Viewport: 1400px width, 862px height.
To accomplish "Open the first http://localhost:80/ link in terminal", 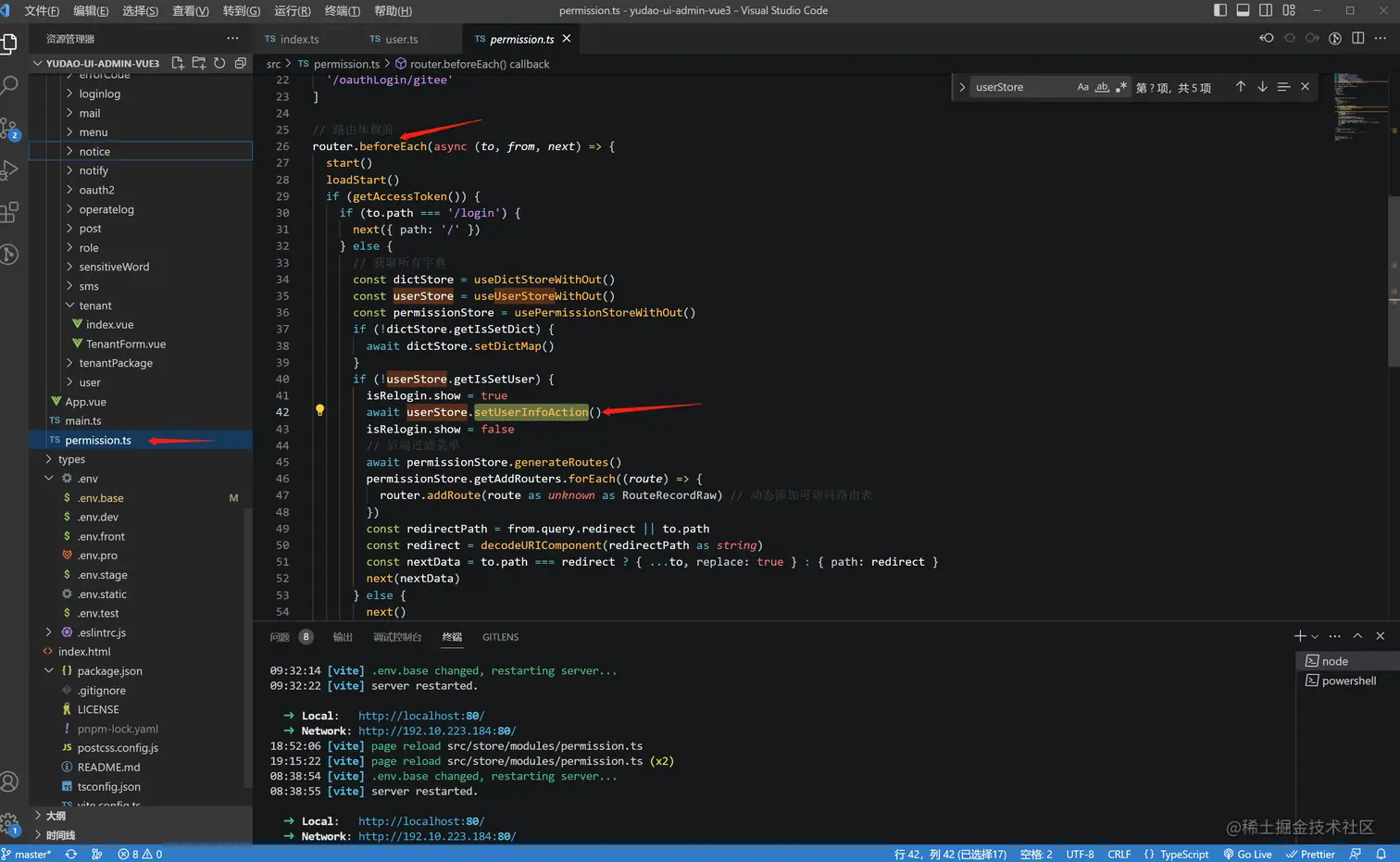I will pyautogui.click(x=421, y=716).
